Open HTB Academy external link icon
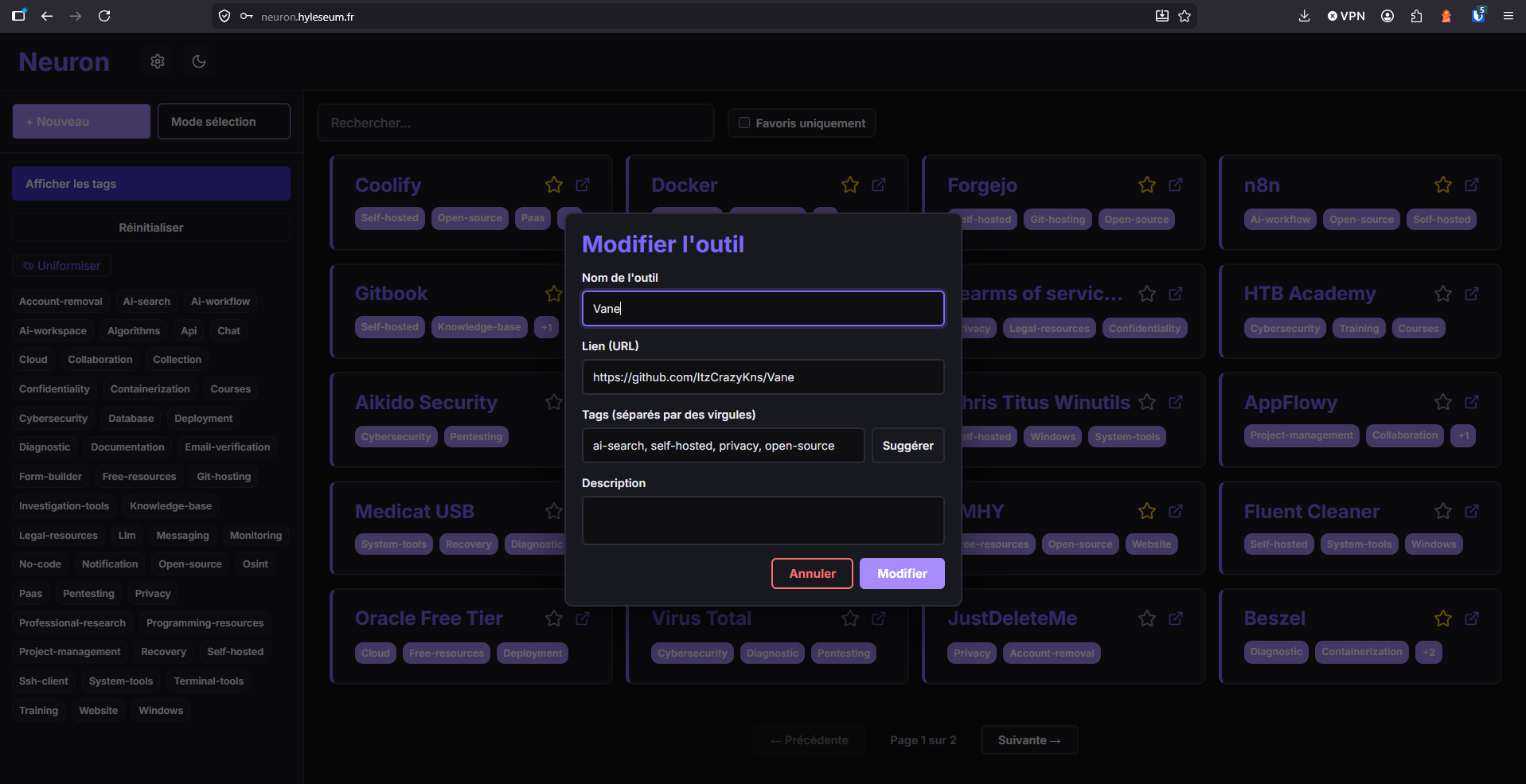This screenshot has height=784, width=1526. 1472,294
